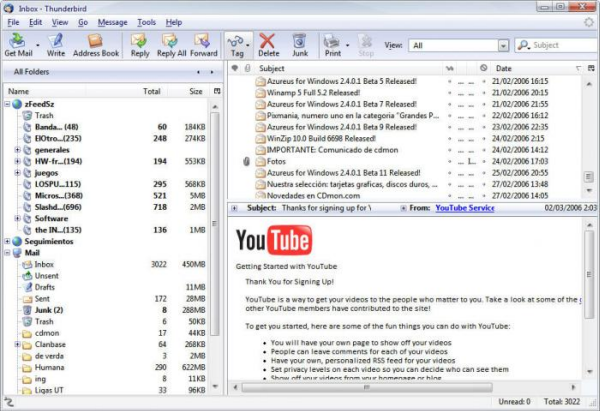The image size is (600, 411).
Task: Click the Subject search field
Action: [560, 45]
